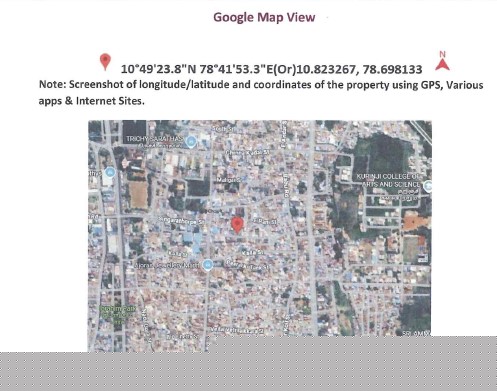The height and width of the screenshot is (391, 497).
Task: Click the red north arrow compass icon
Action: [x=442, y=61]
